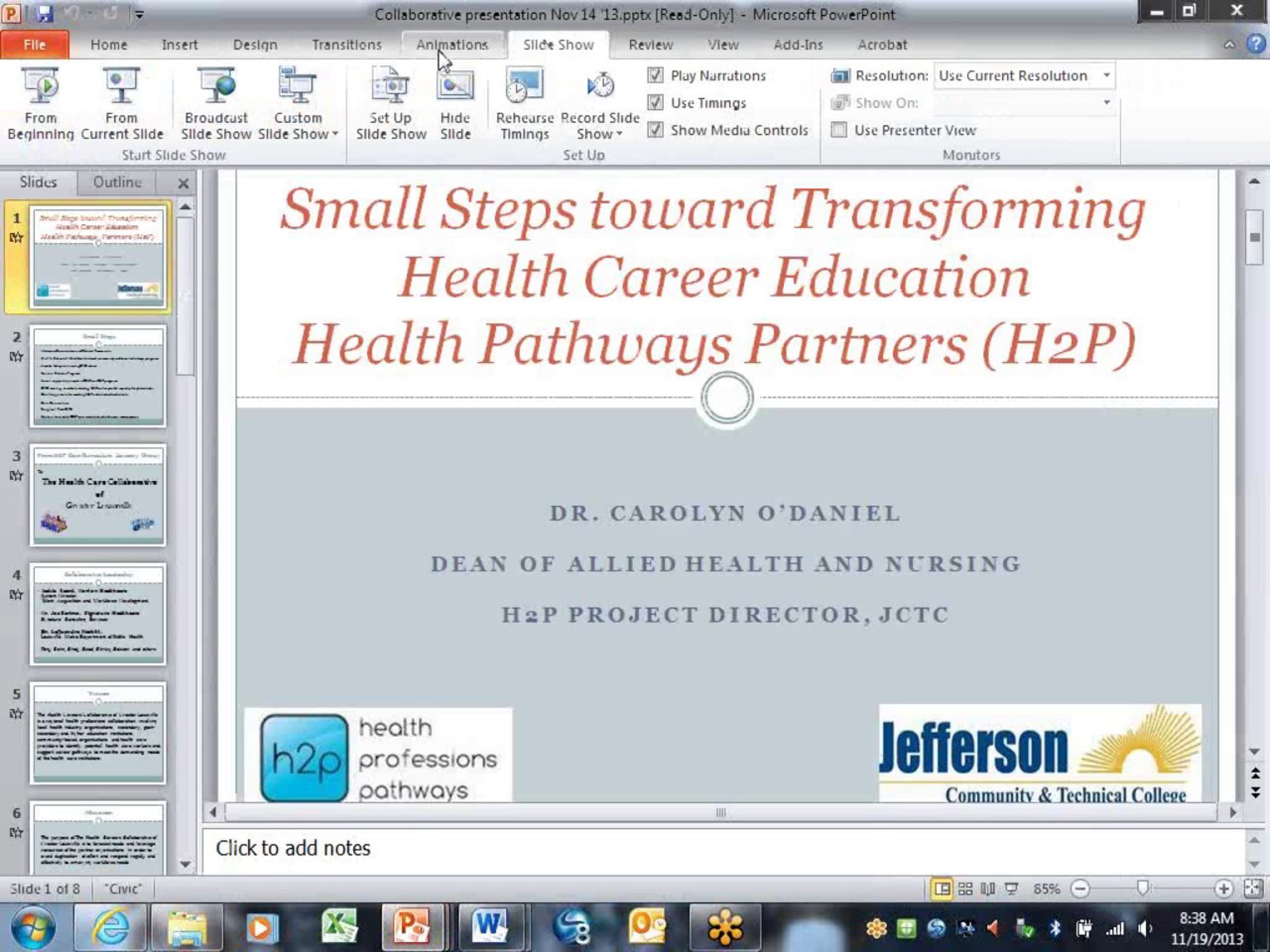Select slide 3 thumbnail

[x=98, y=495]
